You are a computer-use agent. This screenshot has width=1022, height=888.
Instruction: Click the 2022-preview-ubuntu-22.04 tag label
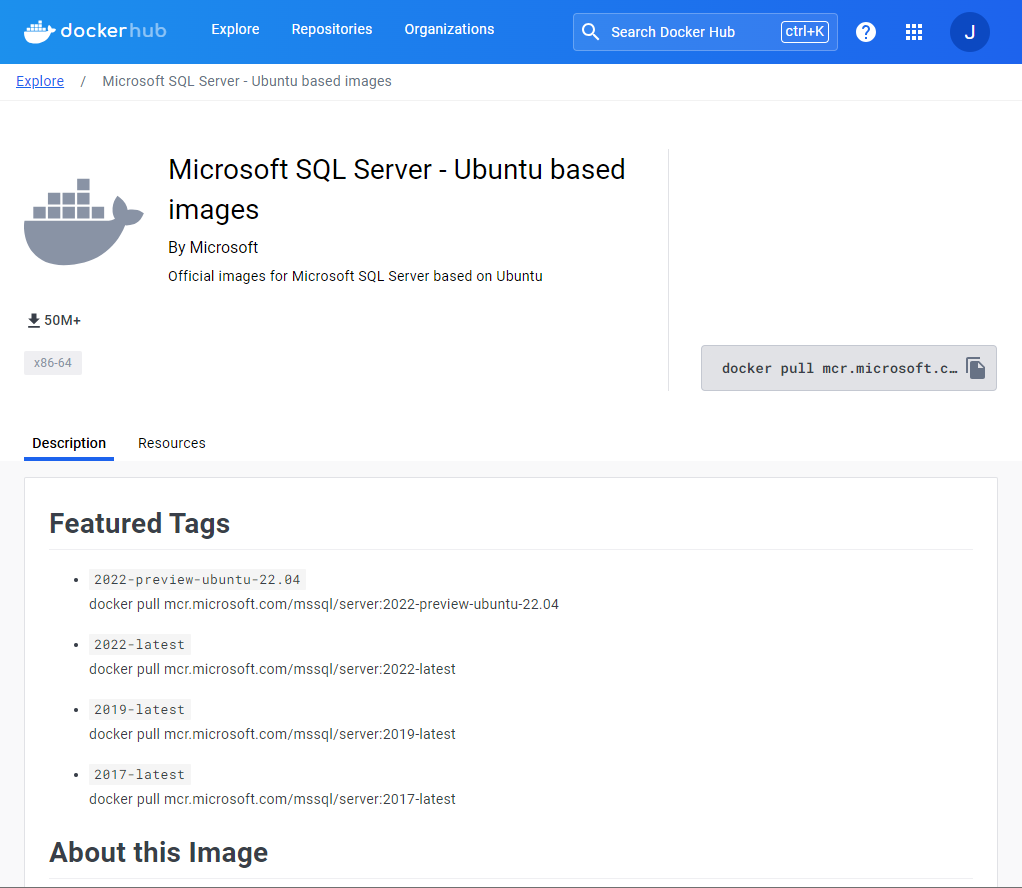[x=197, y=580]
